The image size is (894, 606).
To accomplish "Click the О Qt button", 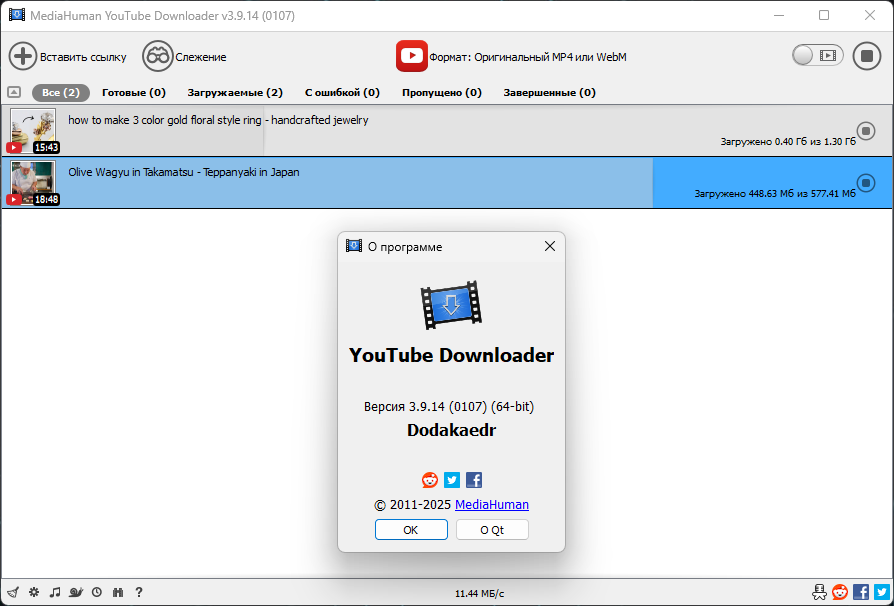I will 492,530.
